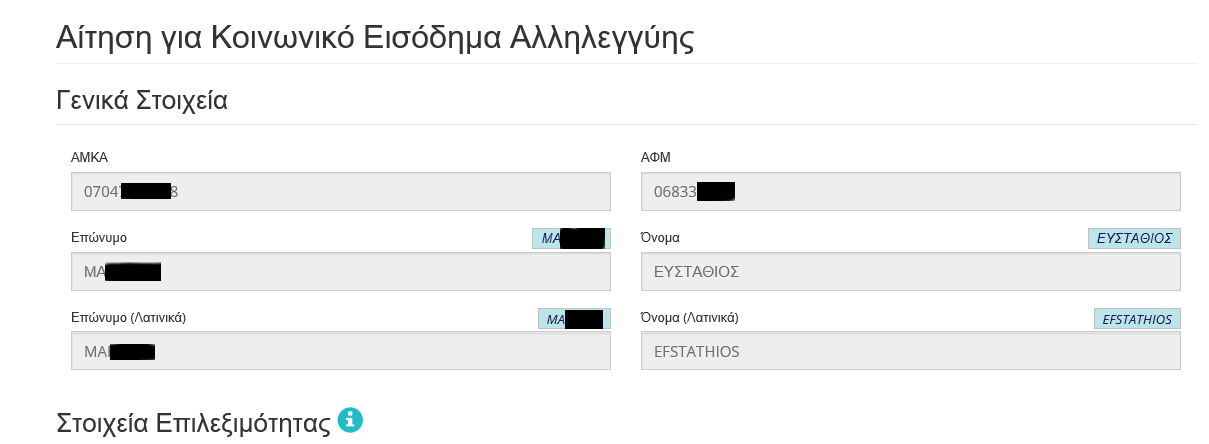The width and height of the screenshot is (1209, 444).
Task: Click the Όνομα field label
Action: pyautogui.click(x=660, y=238)
